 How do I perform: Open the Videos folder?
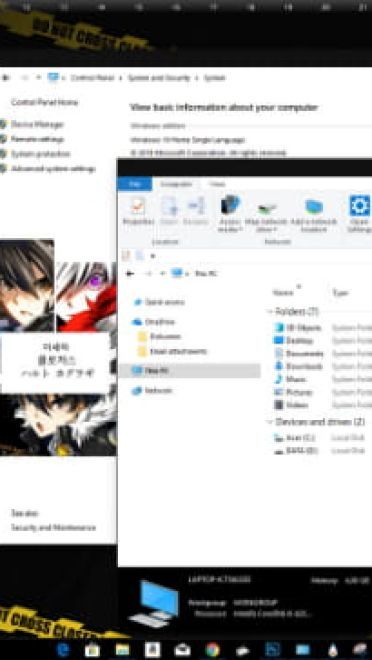pos(291,405)
